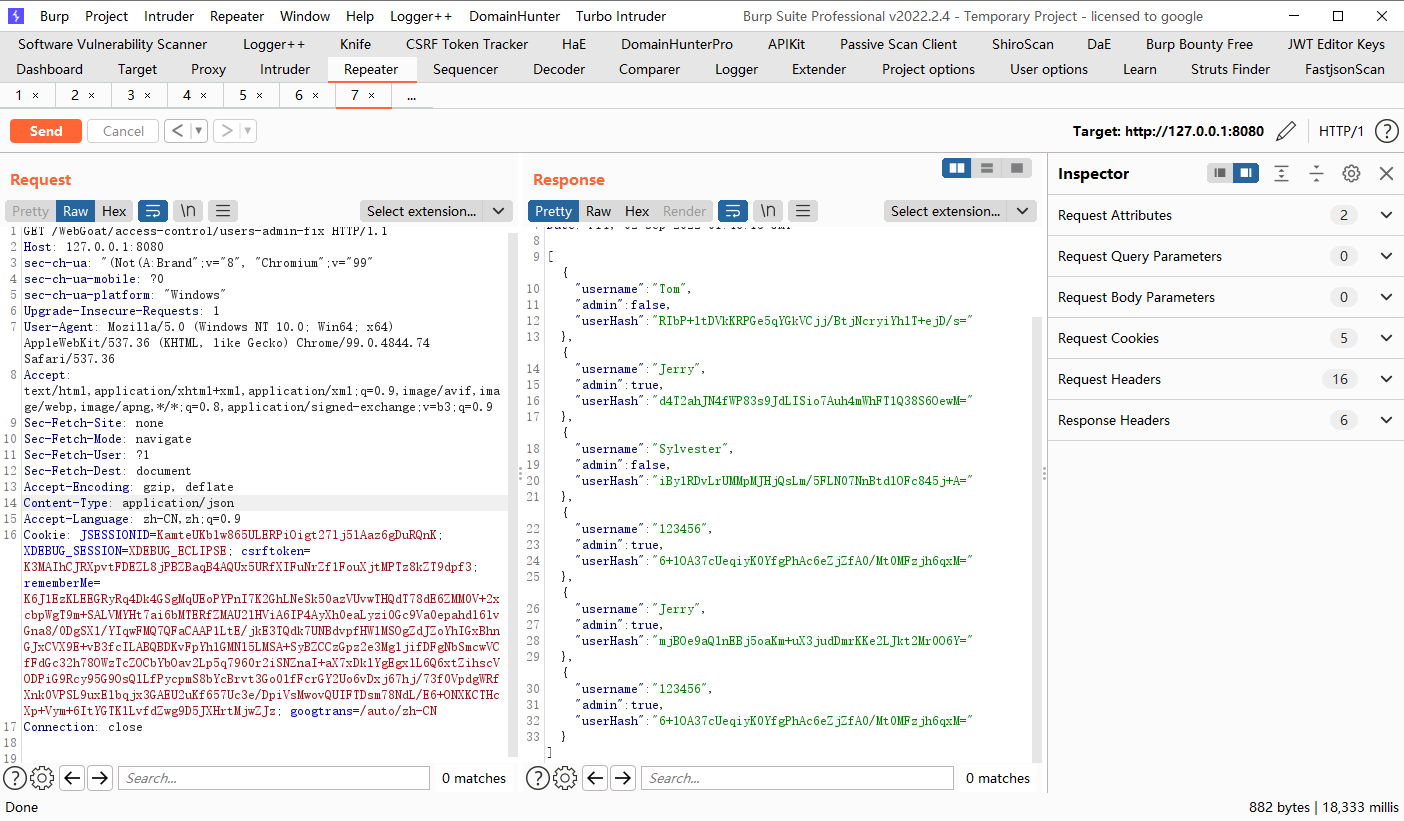The image size is (1404, 821).
Task: Open help via question mark beside HTTP/1
Action: pyautogui.click(x=1386, y=131)
